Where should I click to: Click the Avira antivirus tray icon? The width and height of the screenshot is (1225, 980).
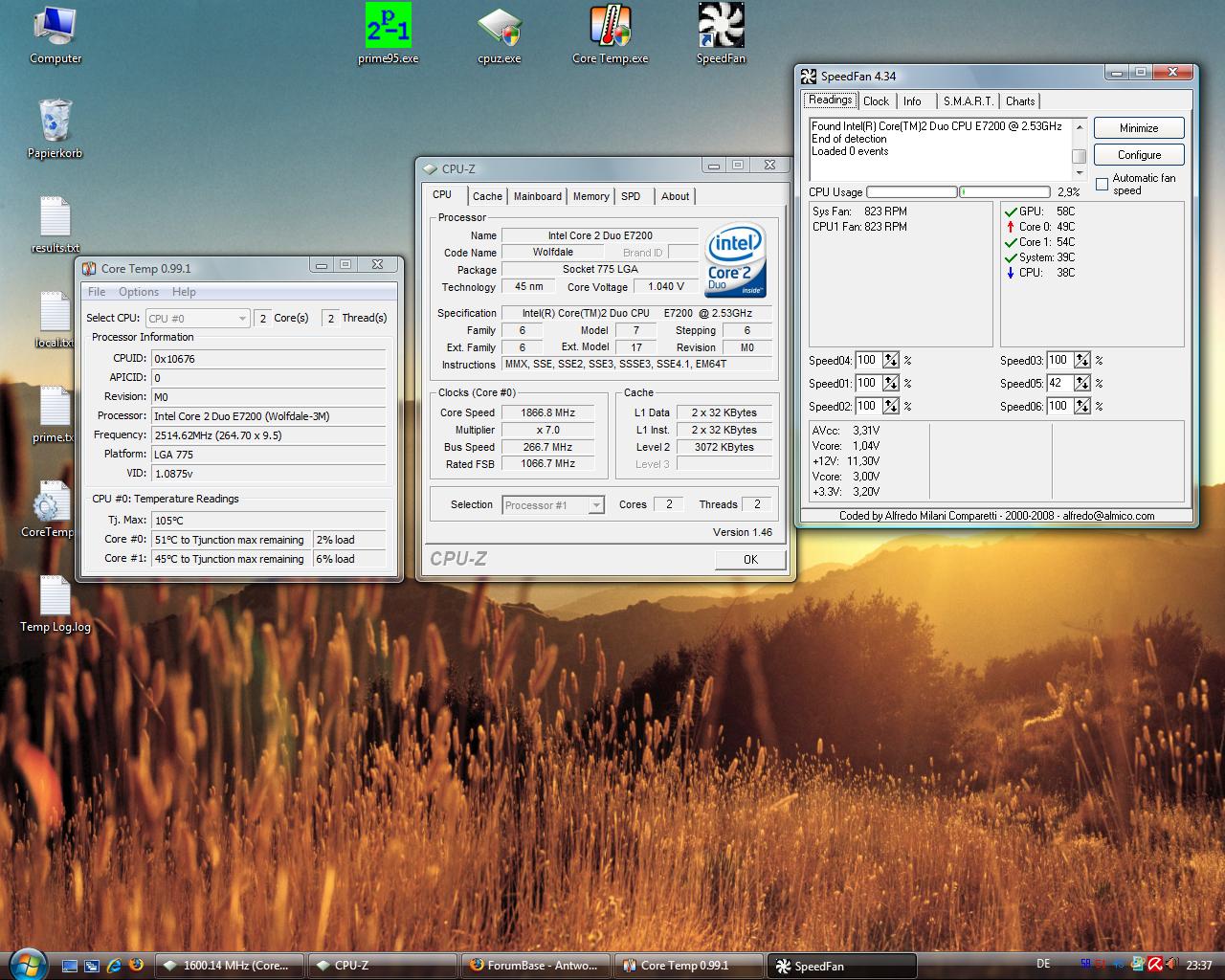point(1155,965)
